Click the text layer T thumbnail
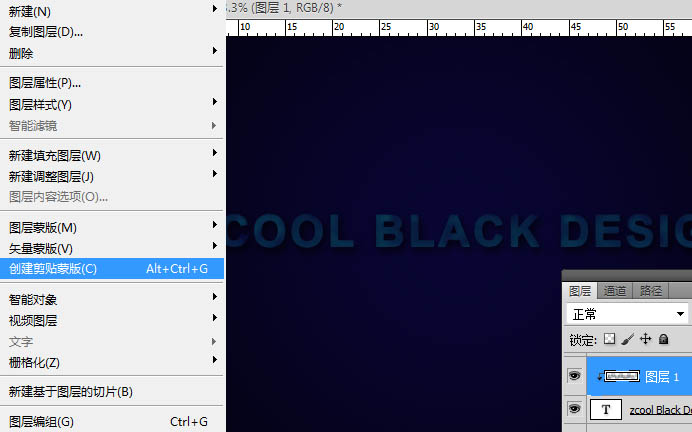Viewport: 692px width, 432px height. click(x=606, y=409)
